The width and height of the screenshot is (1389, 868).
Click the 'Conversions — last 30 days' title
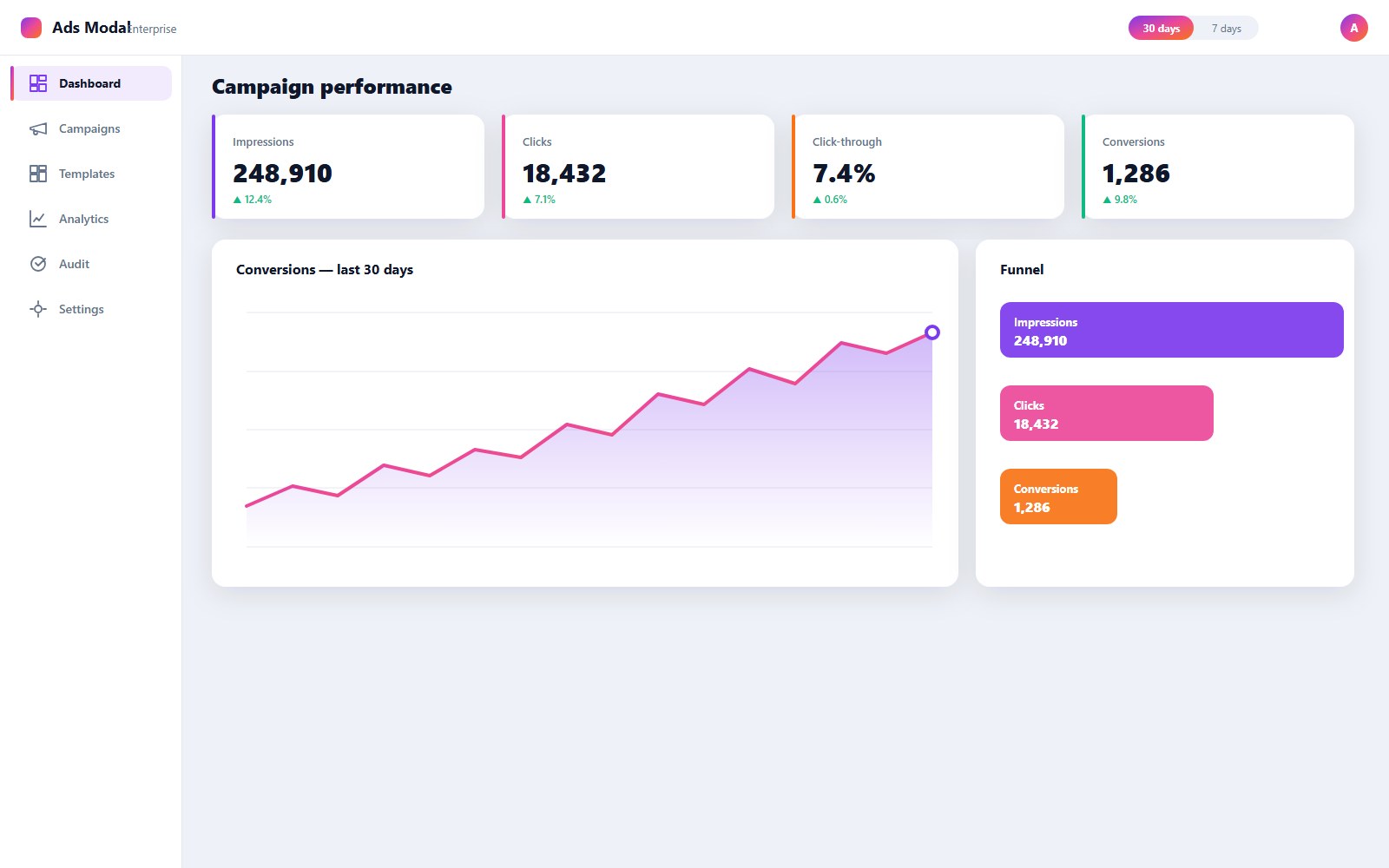[325, 270]
